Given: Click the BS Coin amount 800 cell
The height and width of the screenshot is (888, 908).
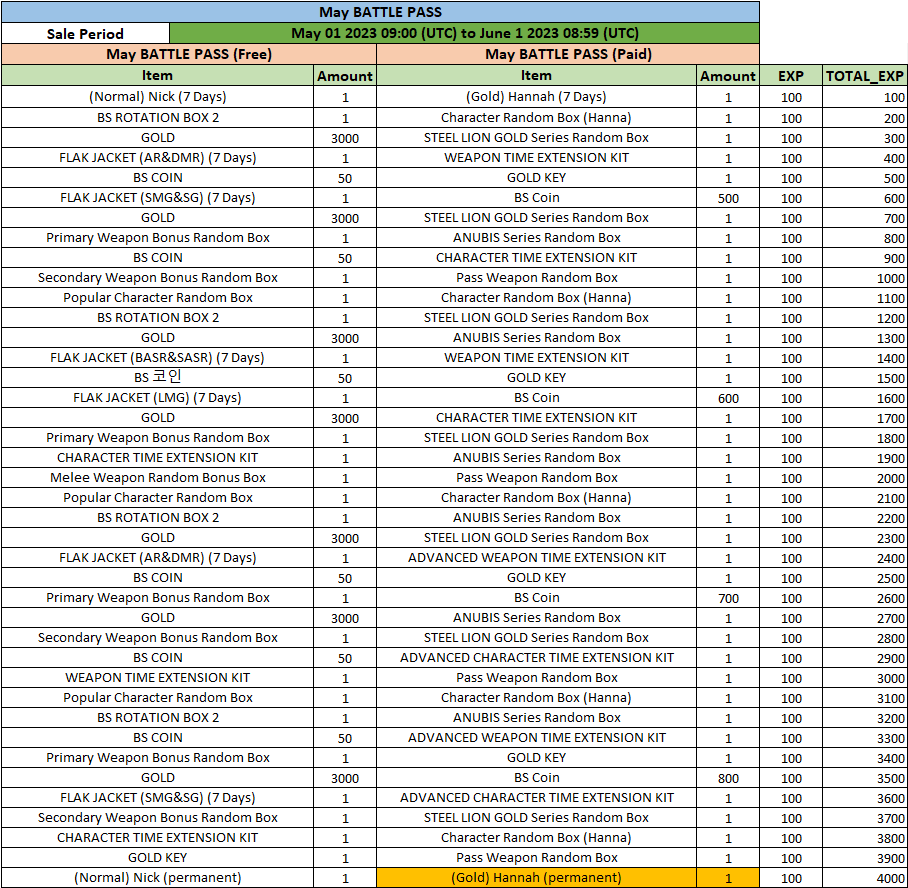Looking at the screenshot, I should pyautogui.click(x=727, y=778).
